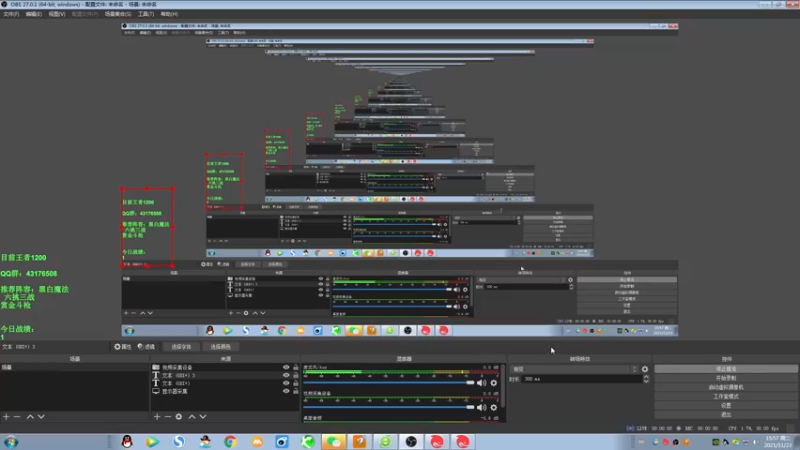This screenshot has height=450, width=800.
Task: Move the scene down in the Scenes panel
Action: click(x=41, y=417)
